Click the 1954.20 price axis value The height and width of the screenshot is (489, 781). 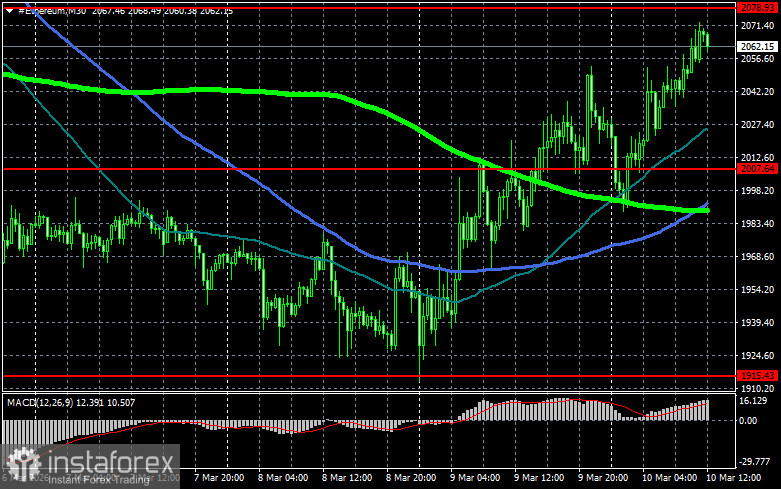(x=758, y=289)
